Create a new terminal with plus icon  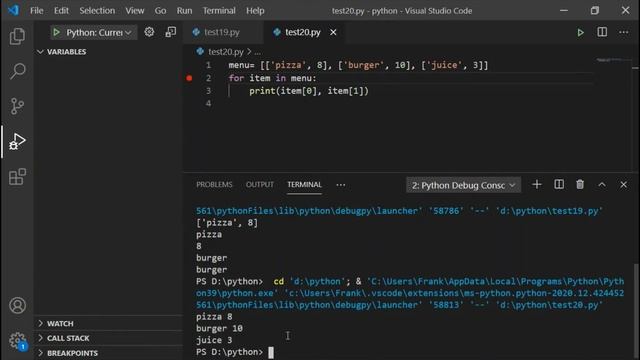point(537,184)
